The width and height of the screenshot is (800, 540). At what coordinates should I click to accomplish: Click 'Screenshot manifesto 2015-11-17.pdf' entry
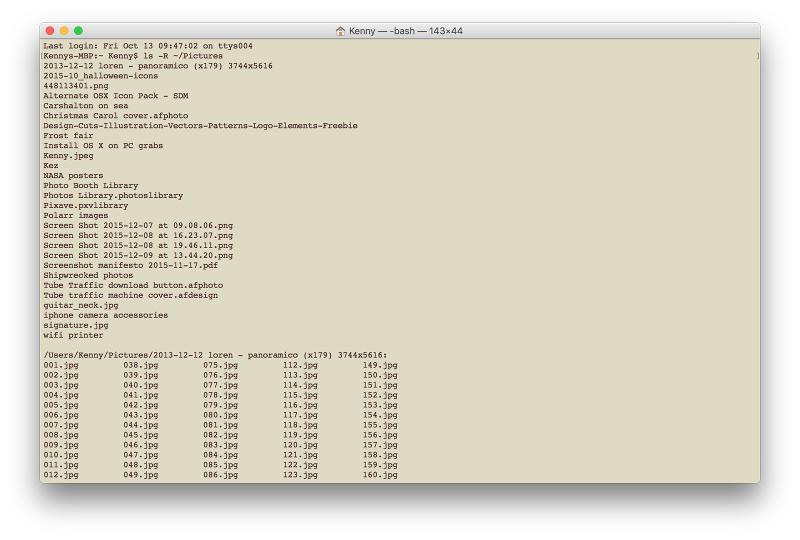pos(130,266)
